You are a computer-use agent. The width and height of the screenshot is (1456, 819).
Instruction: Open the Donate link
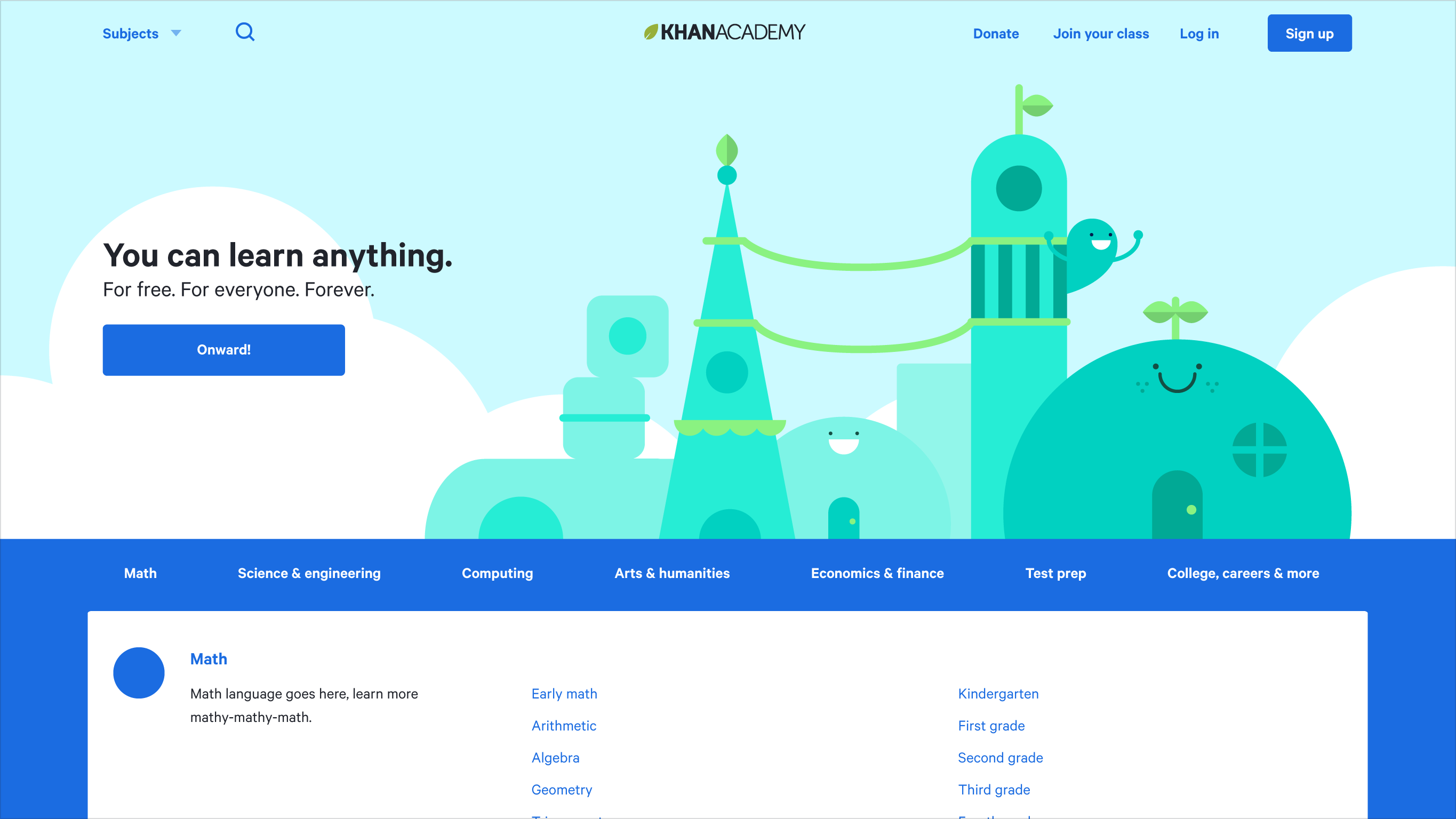(995, 34)
